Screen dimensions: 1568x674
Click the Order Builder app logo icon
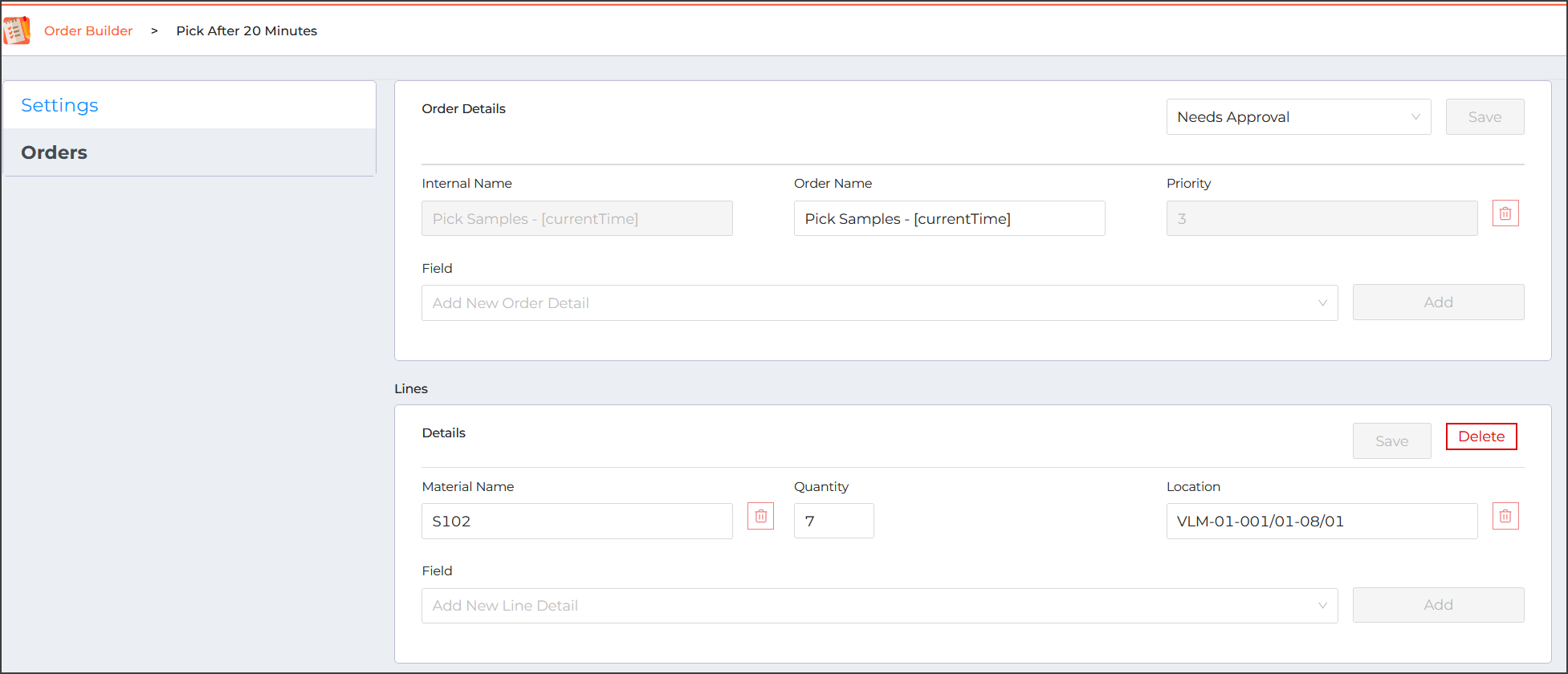point(17,30)
